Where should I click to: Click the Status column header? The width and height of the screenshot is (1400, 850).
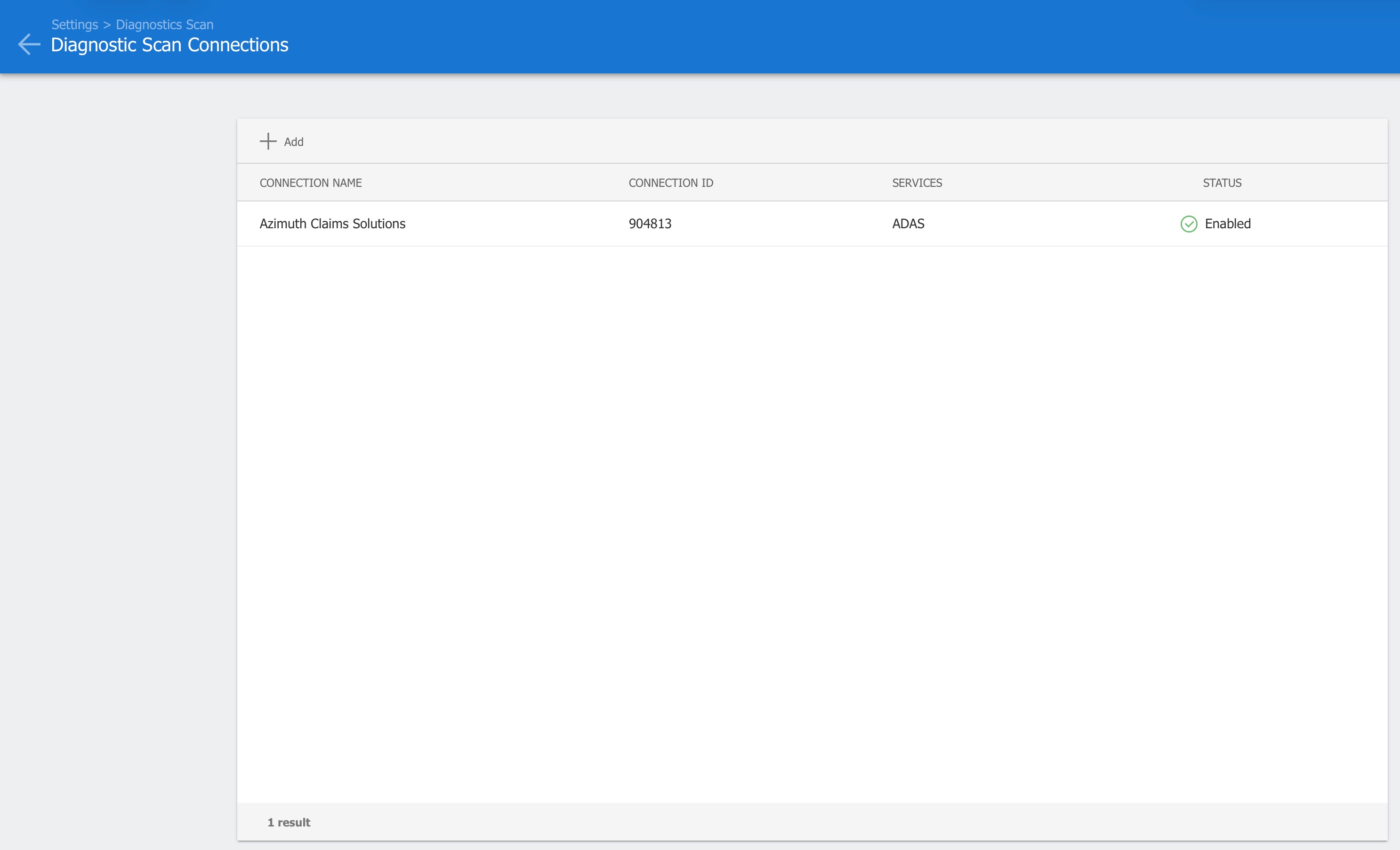[x=1222, y=183]
